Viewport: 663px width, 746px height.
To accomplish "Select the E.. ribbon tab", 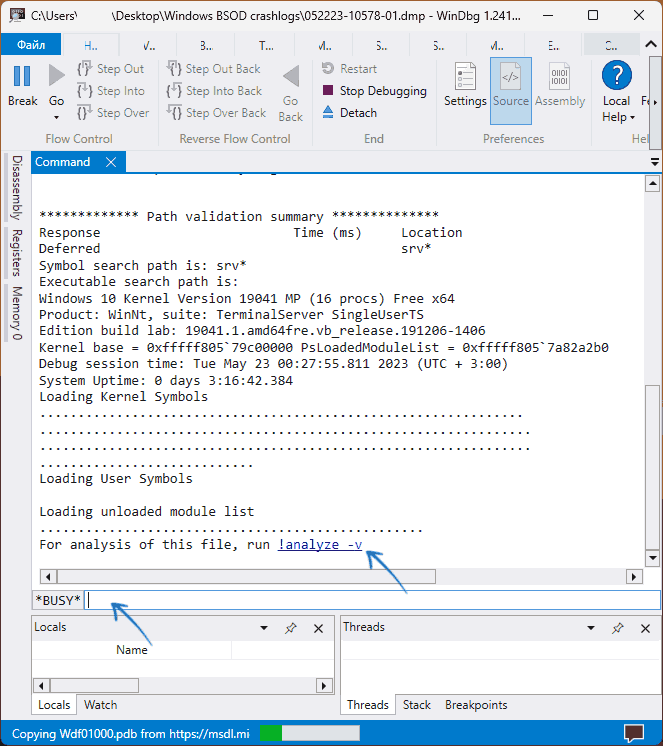I will tap(554, 46).
